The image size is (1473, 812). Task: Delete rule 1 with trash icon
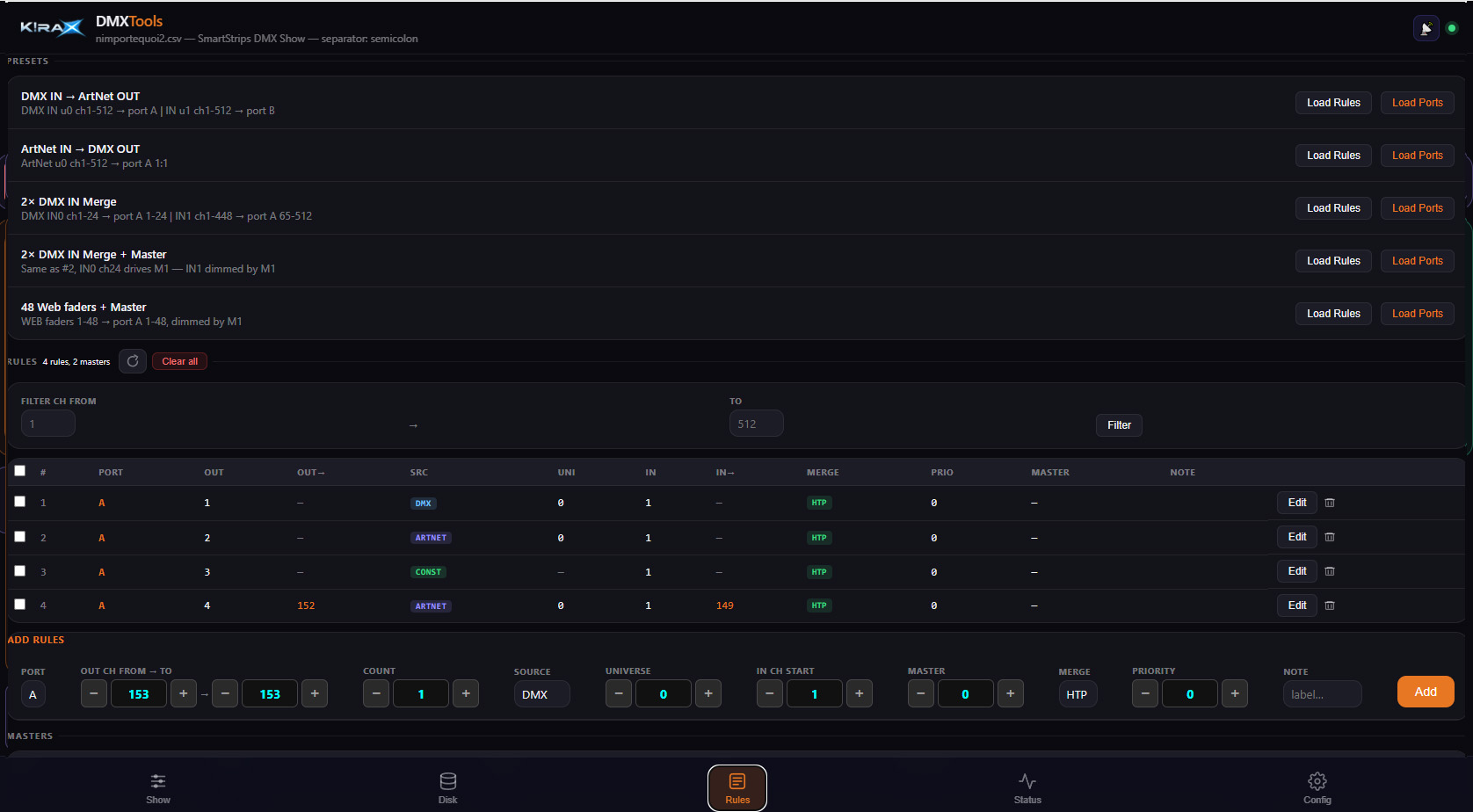click(1330, 503)
